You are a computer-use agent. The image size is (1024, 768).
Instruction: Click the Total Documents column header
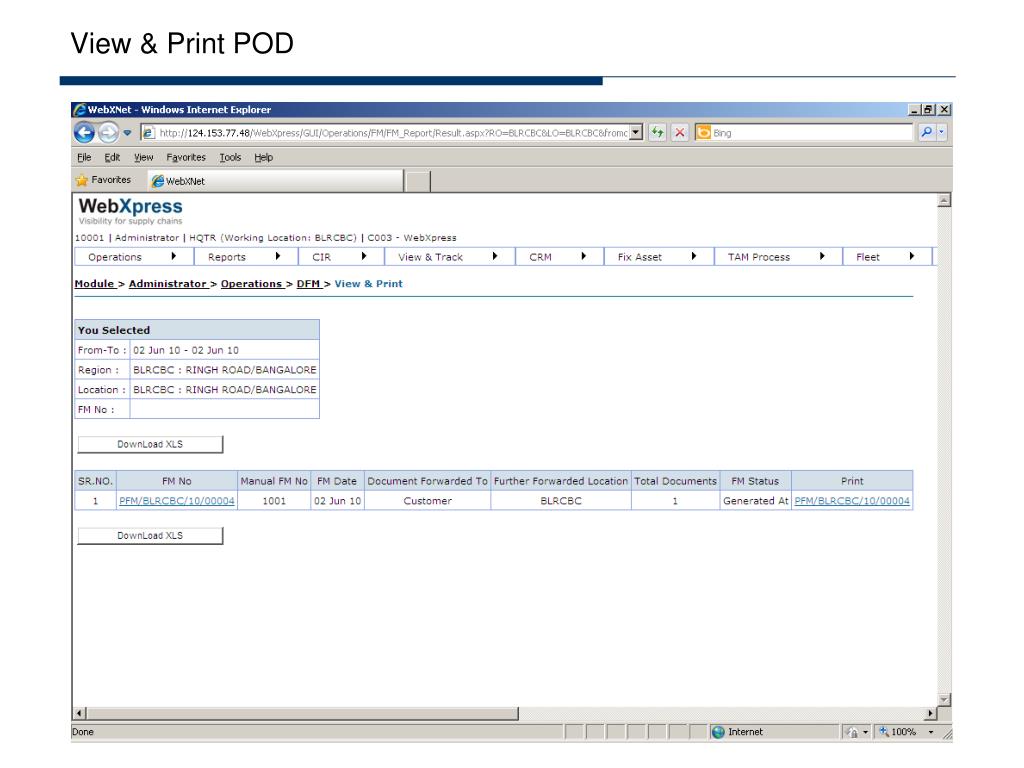(676, 481)
